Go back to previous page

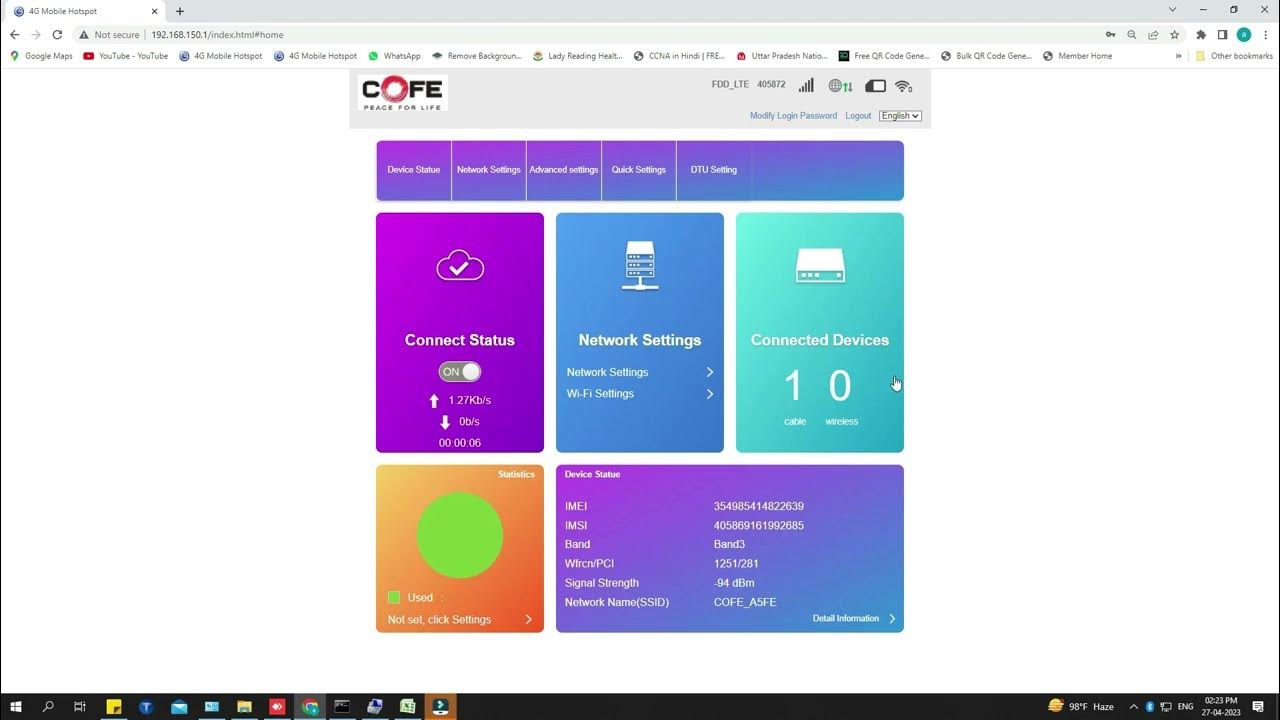pyautogui.click(x=14, y=34)
